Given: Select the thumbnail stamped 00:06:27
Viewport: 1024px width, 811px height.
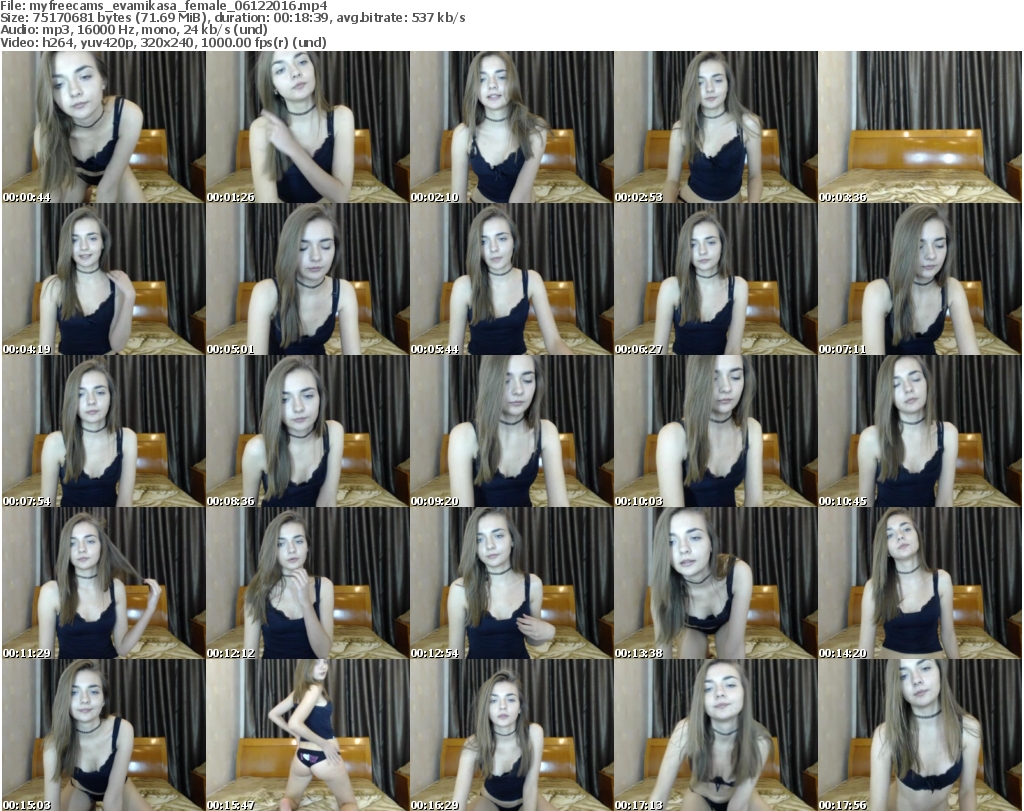Looking at the screenshot, I should [716, 279].
